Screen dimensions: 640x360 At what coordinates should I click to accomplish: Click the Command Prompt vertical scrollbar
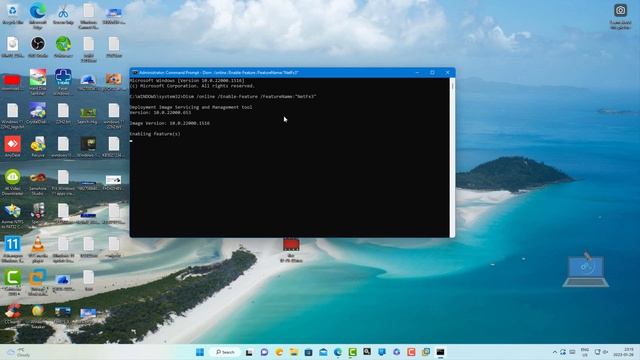452,157
